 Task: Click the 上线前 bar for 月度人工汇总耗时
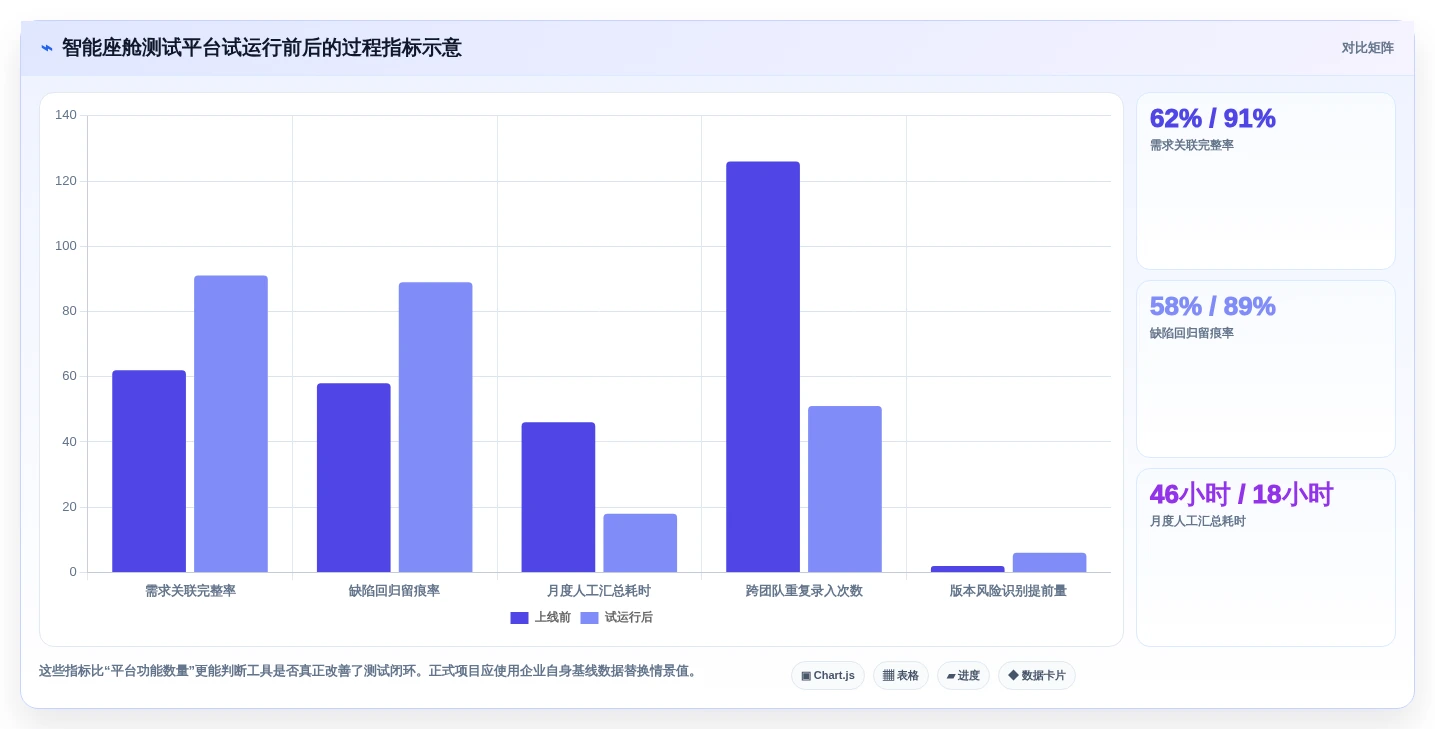(558, 497)
